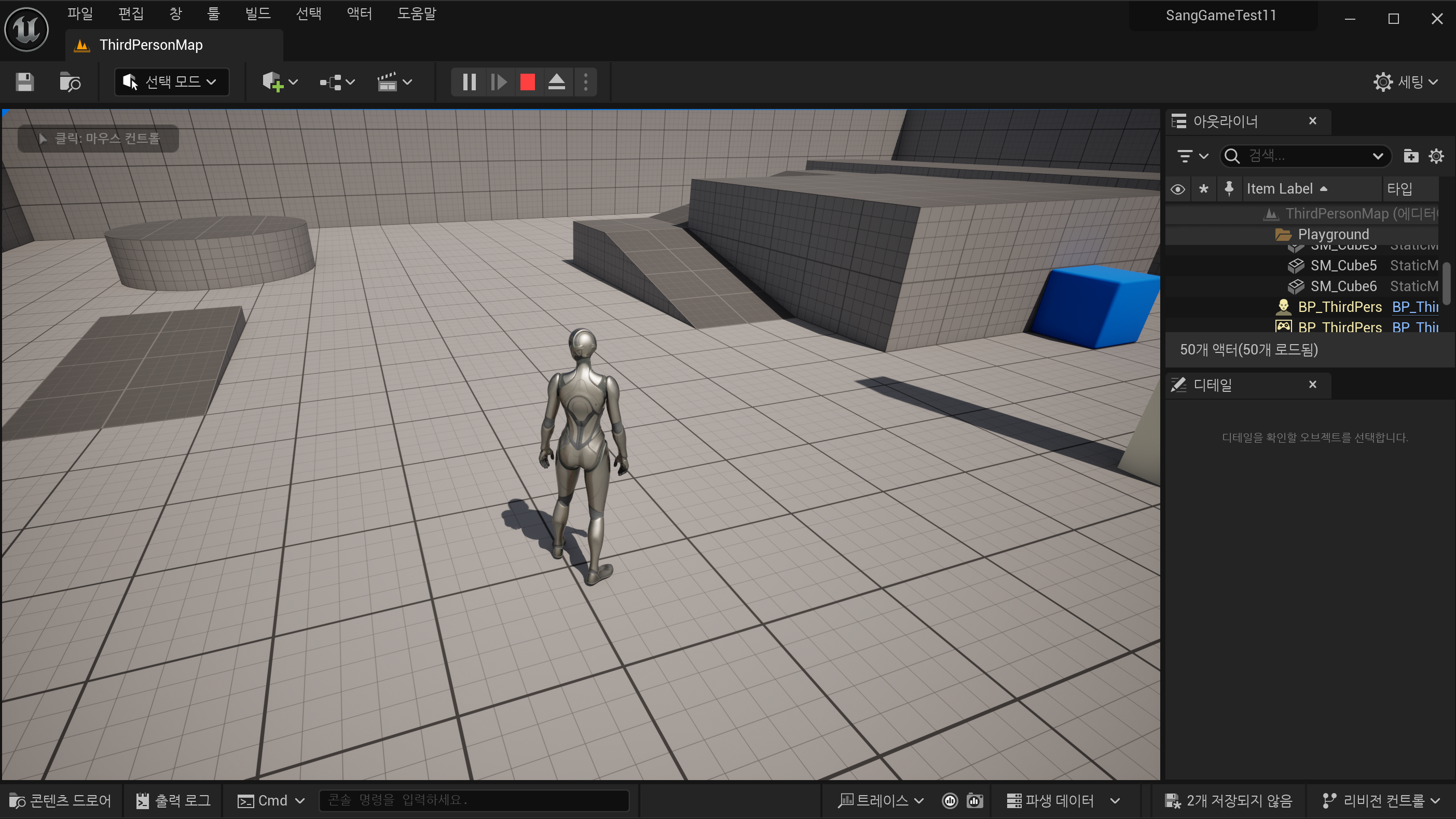Select the ThirdPersonMap (에디터) world row
Image resolution: width=1456 pixels, height=819 pixels.
coord(1302,214)
